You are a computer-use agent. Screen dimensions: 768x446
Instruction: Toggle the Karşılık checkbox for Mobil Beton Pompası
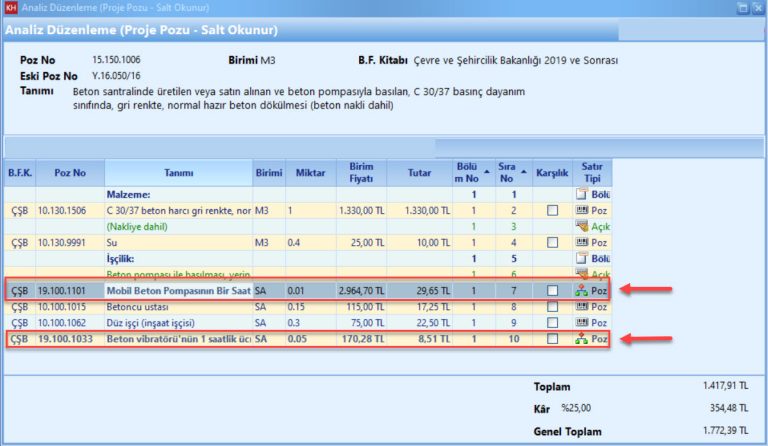tap(552, 291)
